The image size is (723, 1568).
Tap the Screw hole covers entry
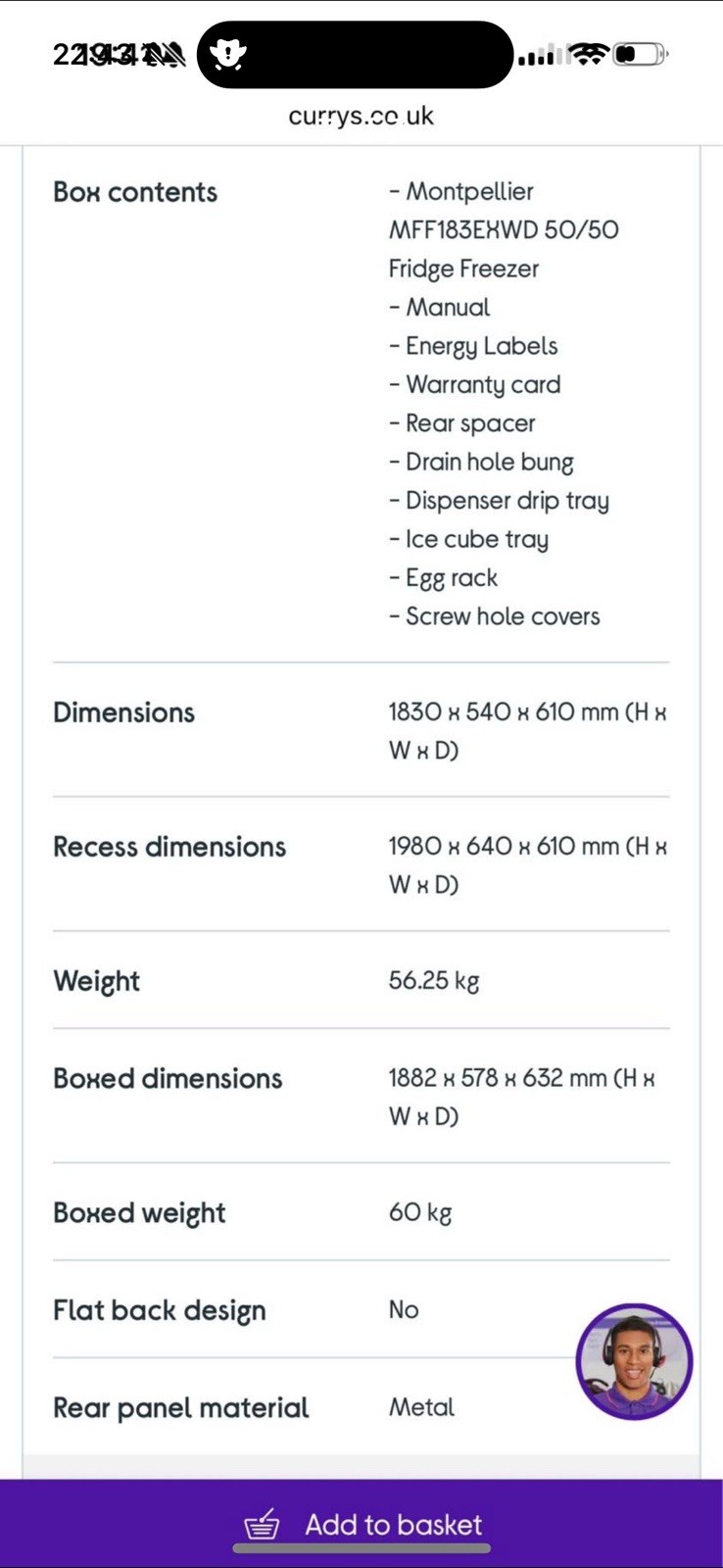click(495, 616)
